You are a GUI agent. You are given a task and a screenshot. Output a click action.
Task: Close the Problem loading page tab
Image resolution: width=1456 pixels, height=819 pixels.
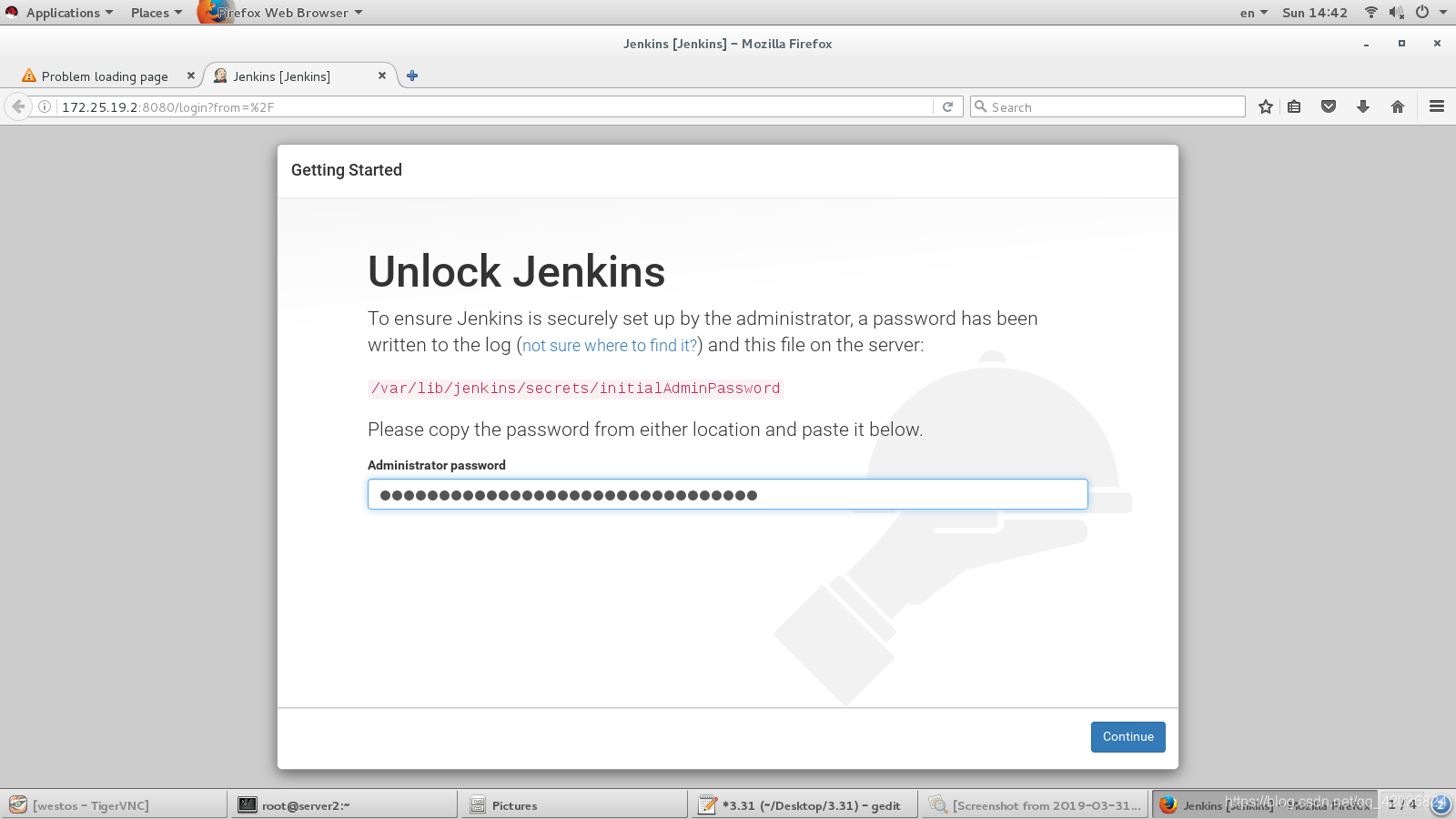pyautogui.click(x=190, y=76)
